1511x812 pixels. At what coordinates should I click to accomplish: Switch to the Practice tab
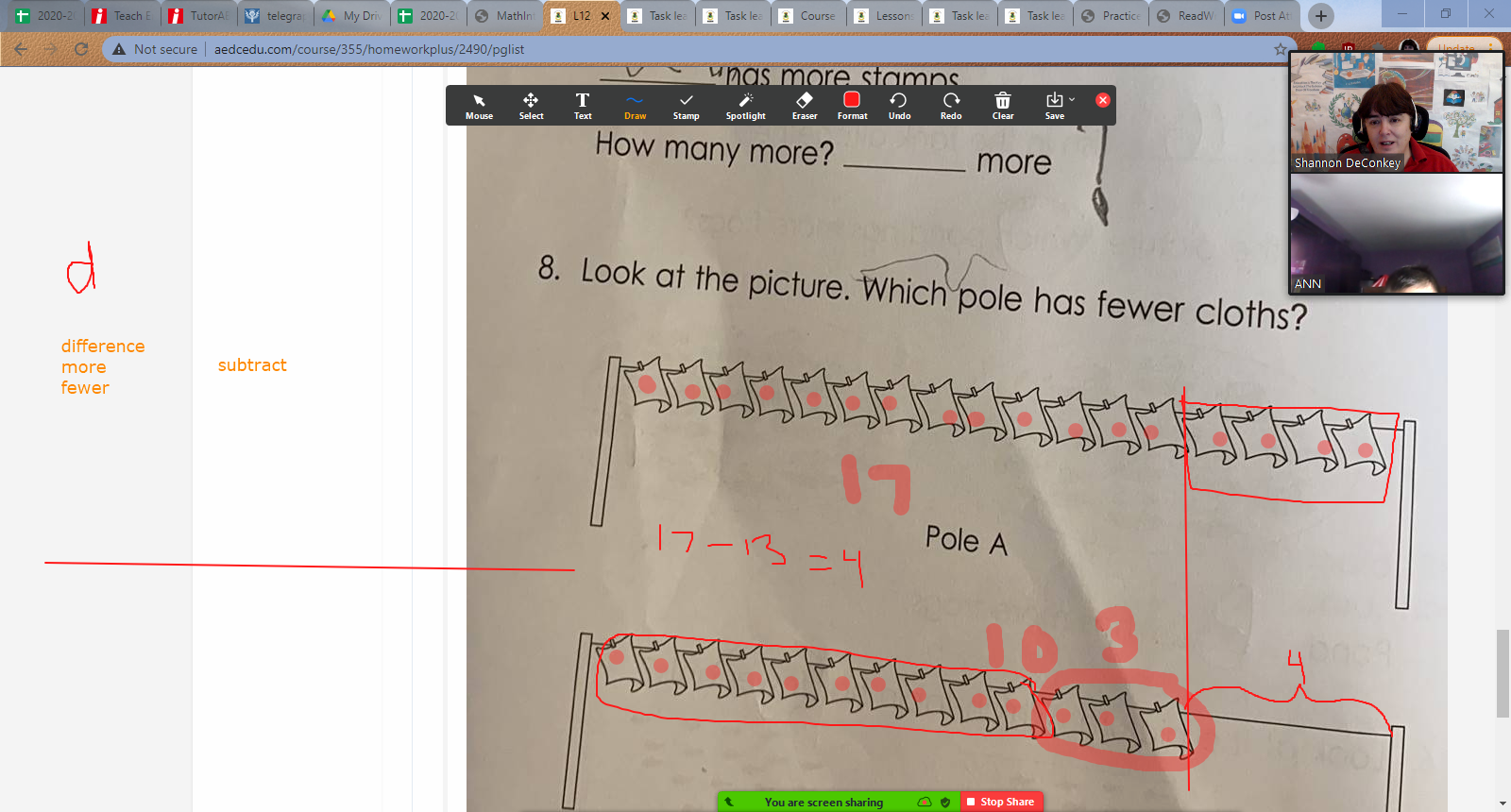coord(1112,16)
